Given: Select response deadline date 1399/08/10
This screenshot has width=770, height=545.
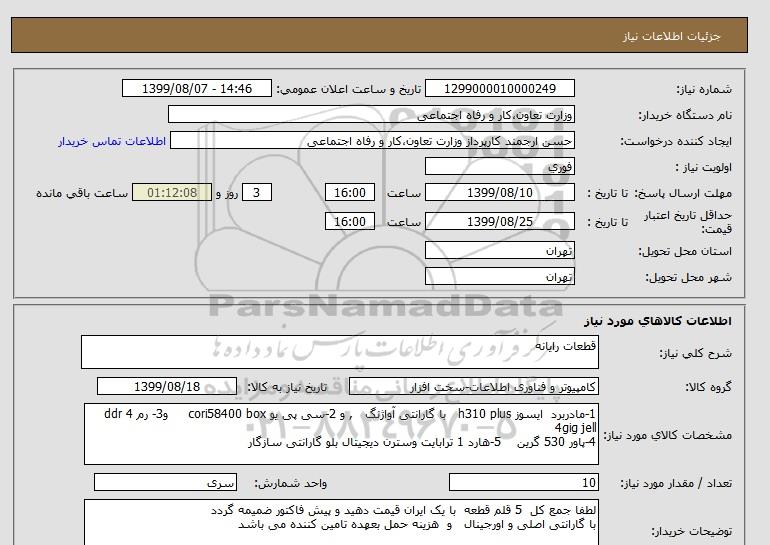Looking at the screenshot, I should tap(499, 192).
